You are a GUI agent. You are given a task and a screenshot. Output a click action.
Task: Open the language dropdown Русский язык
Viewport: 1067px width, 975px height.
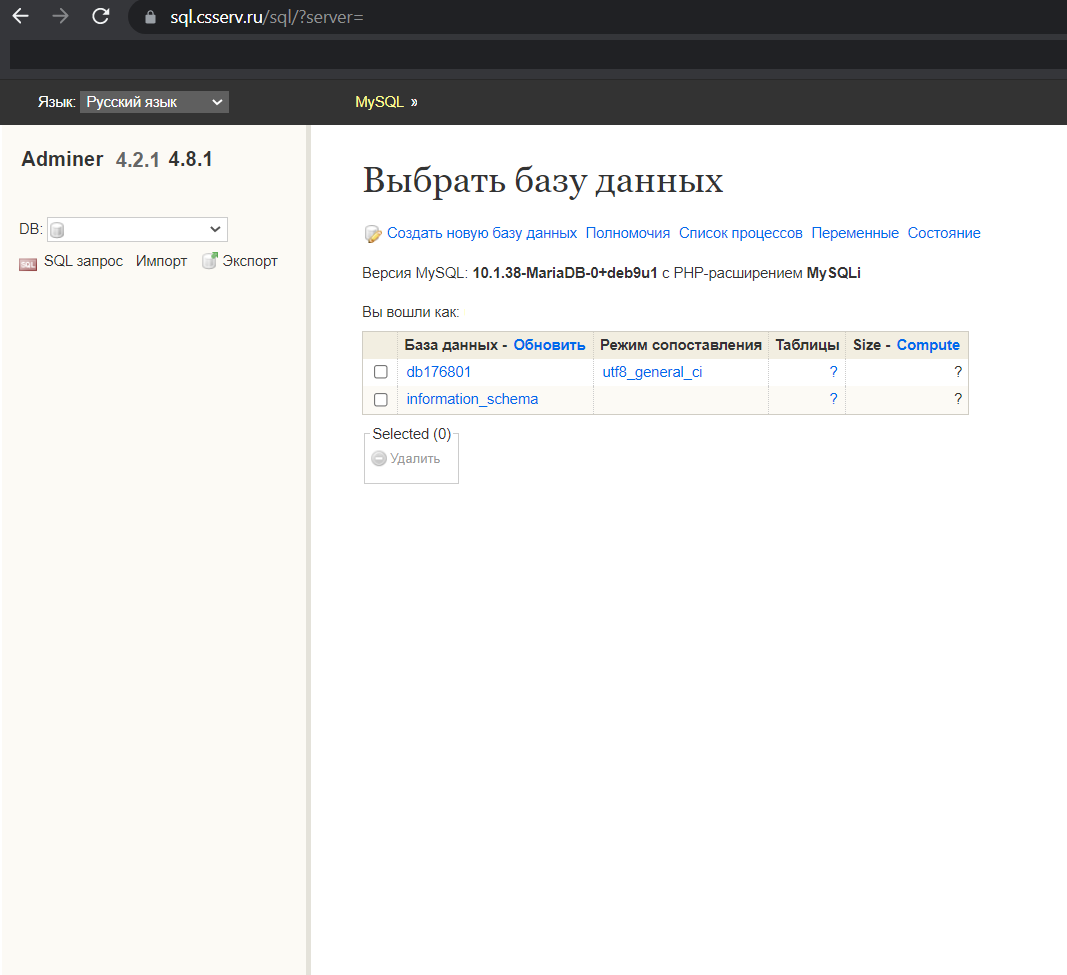click(x=154, y=102)
